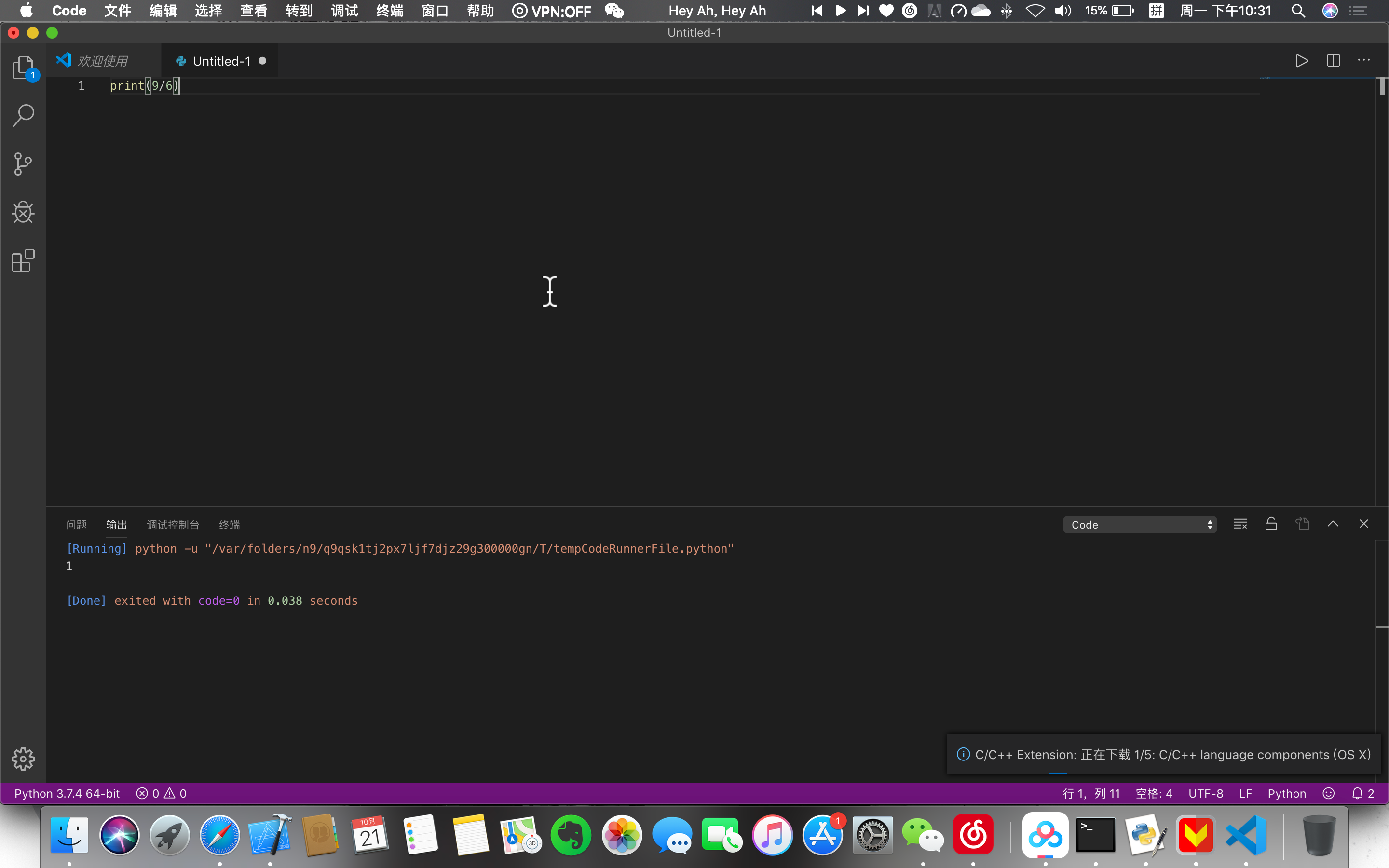The image size is (1389, 868).
Task: Close the bottom output panel
Action: pyautogui.click(x=1364, y=524)
